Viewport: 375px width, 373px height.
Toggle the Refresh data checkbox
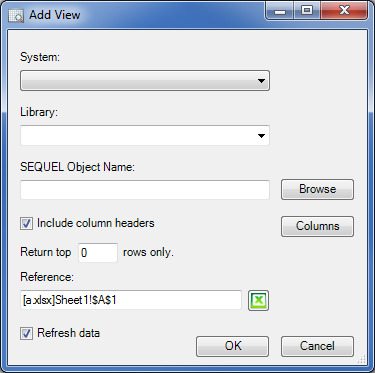pyautogui.click(x=26, y=333)
